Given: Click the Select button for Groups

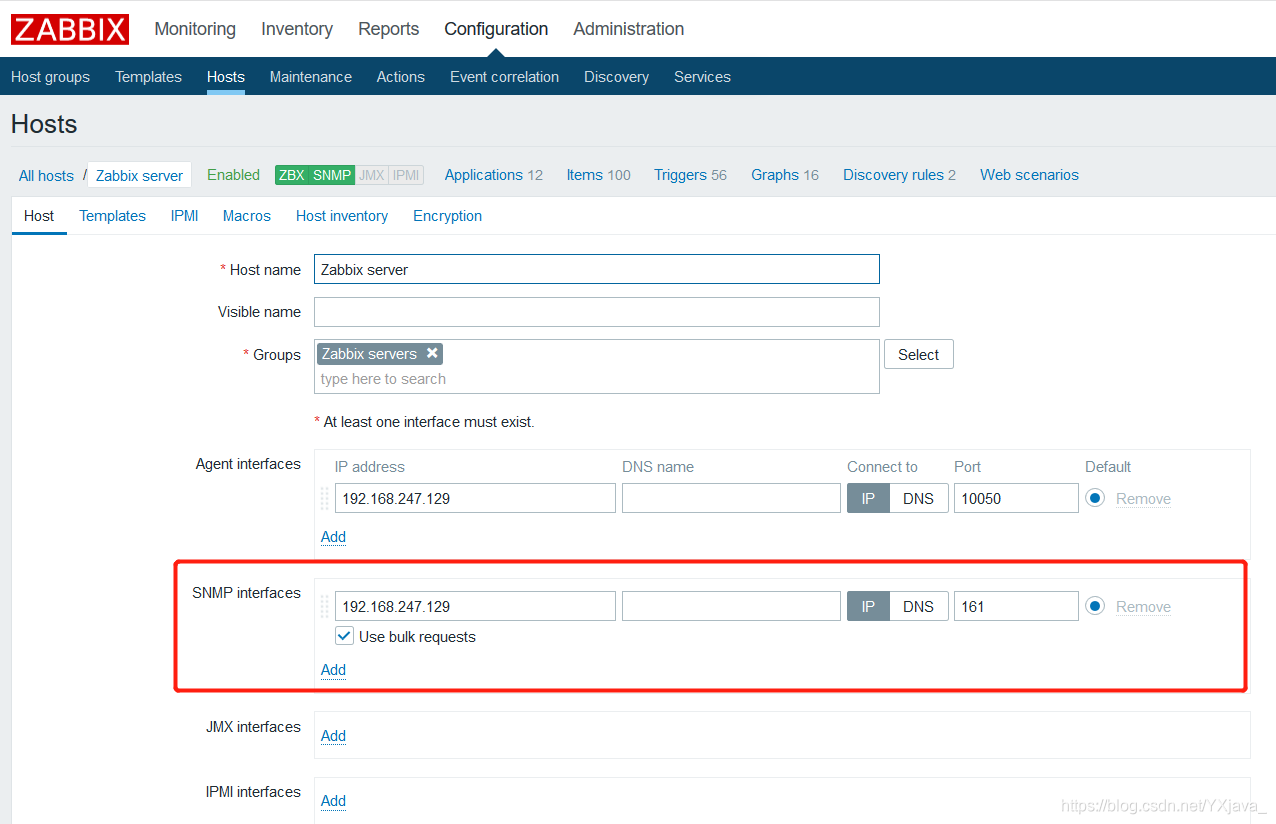Looking at the screenshot, I should point(918,354).
